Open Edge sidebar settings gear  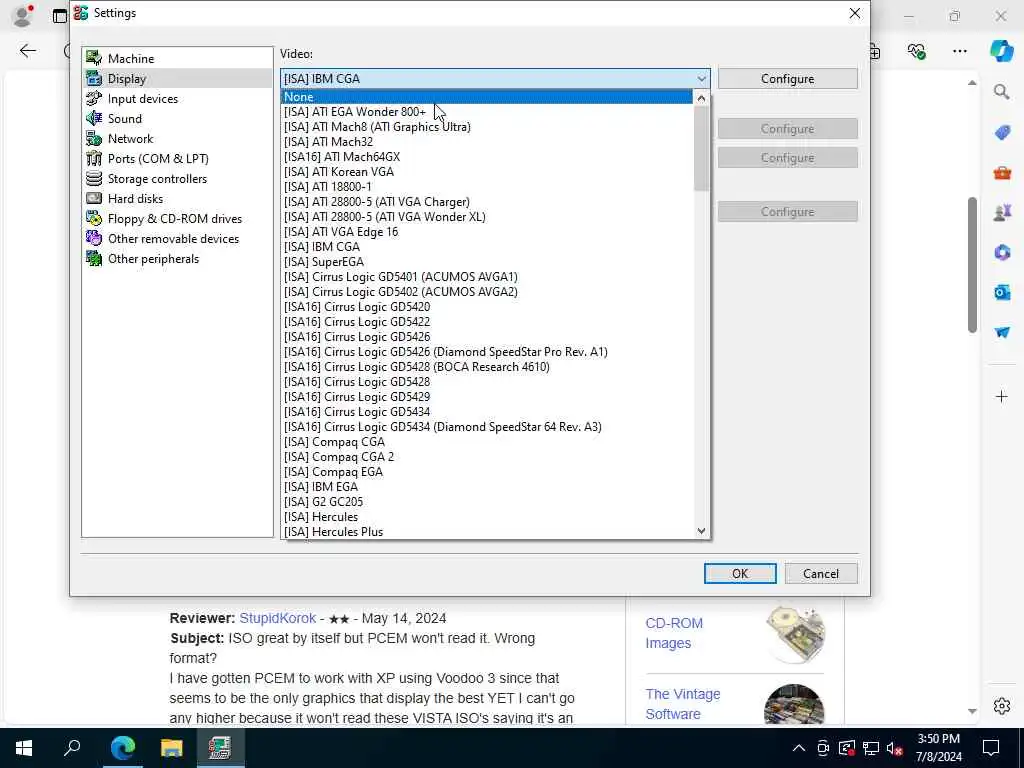point(1002,706)
